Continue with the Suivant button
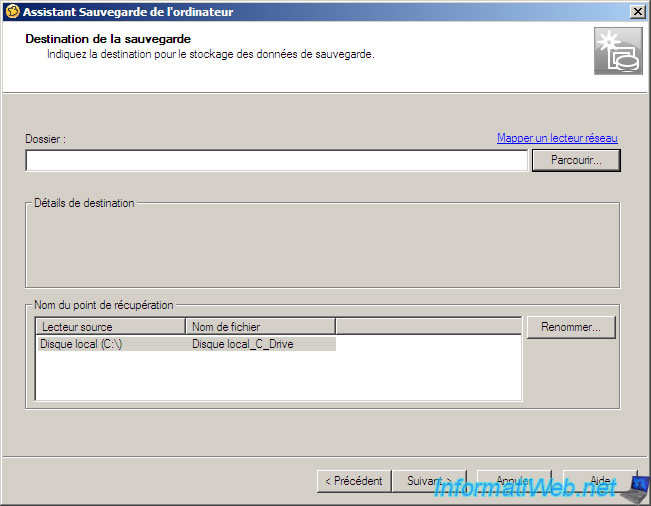The width and height of the screenshot is (651, 506). click(429, 481)
